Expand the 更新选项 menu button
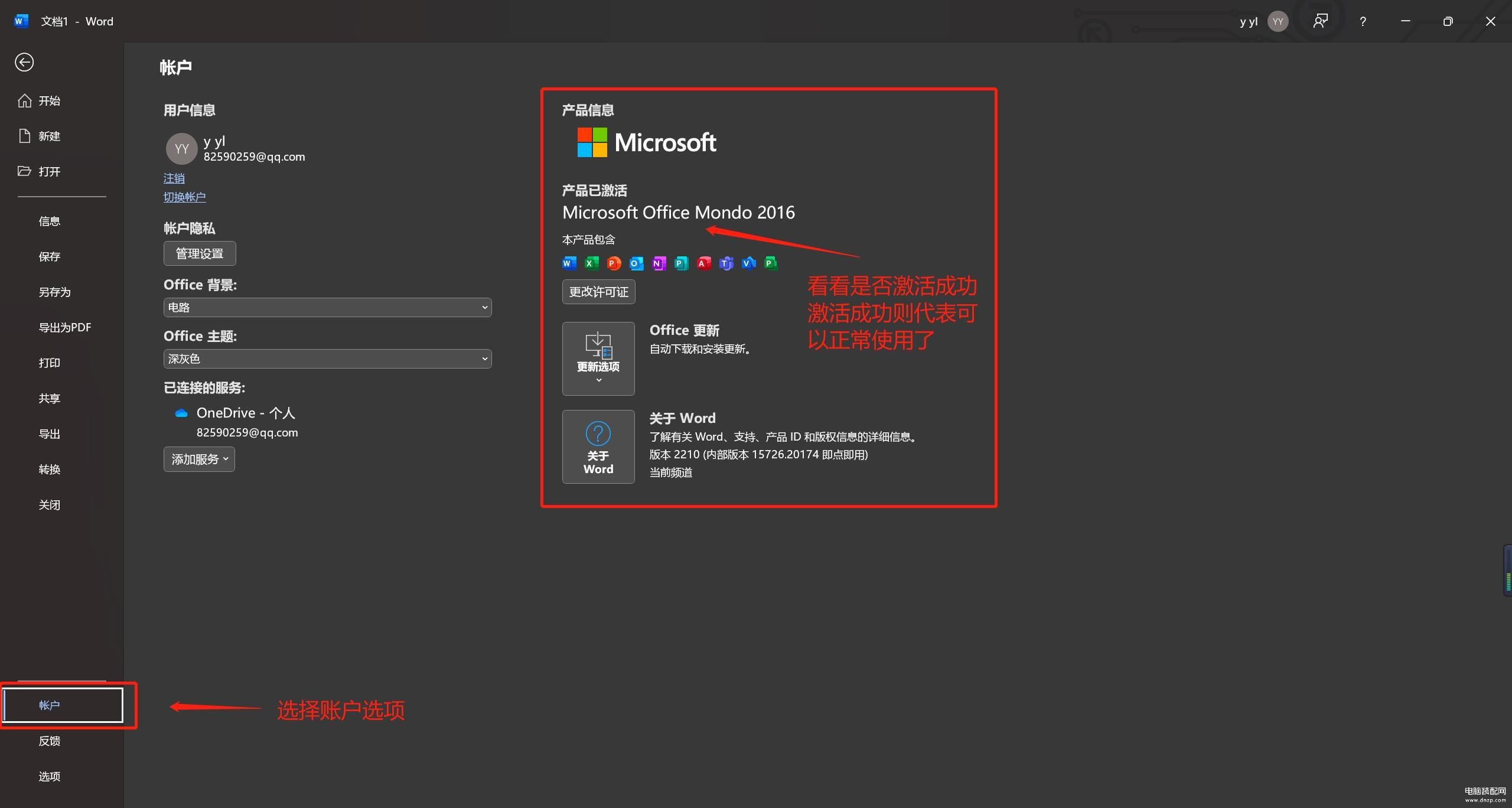This screenshot has width=1512, height=808. [x=598, y=359]
